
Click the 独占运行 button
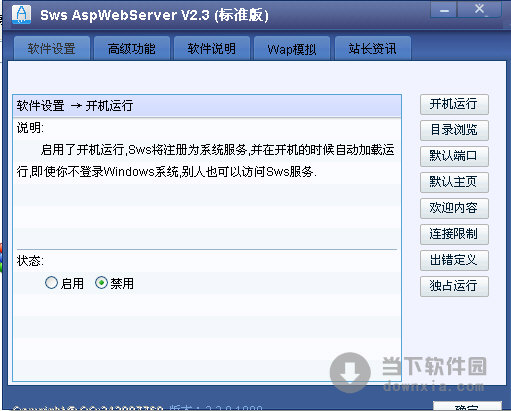[454, 286]
